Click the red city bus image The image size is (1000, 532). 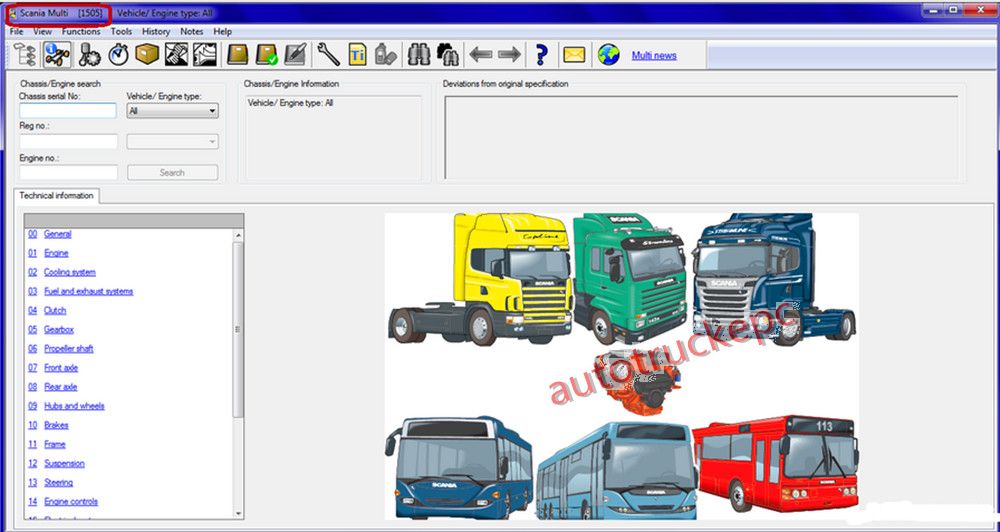tap(776, 463)
